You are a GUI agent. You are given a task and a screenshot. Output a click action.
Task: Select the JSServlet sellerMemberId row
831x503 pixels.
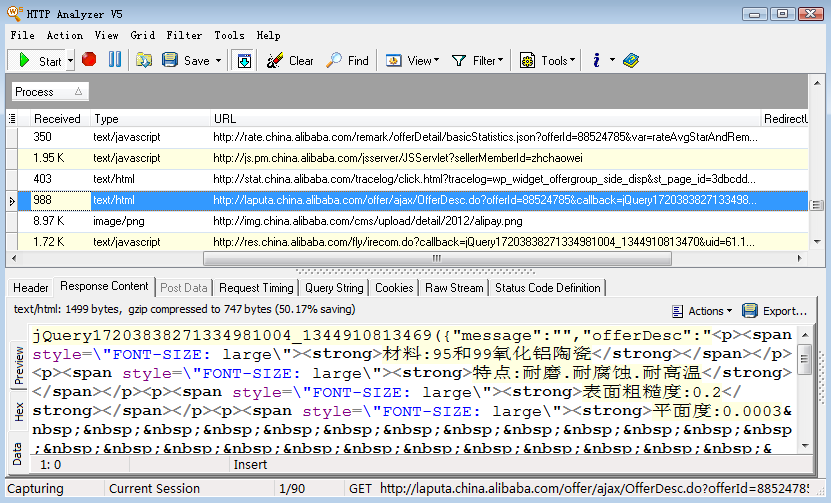coord(412,158)
